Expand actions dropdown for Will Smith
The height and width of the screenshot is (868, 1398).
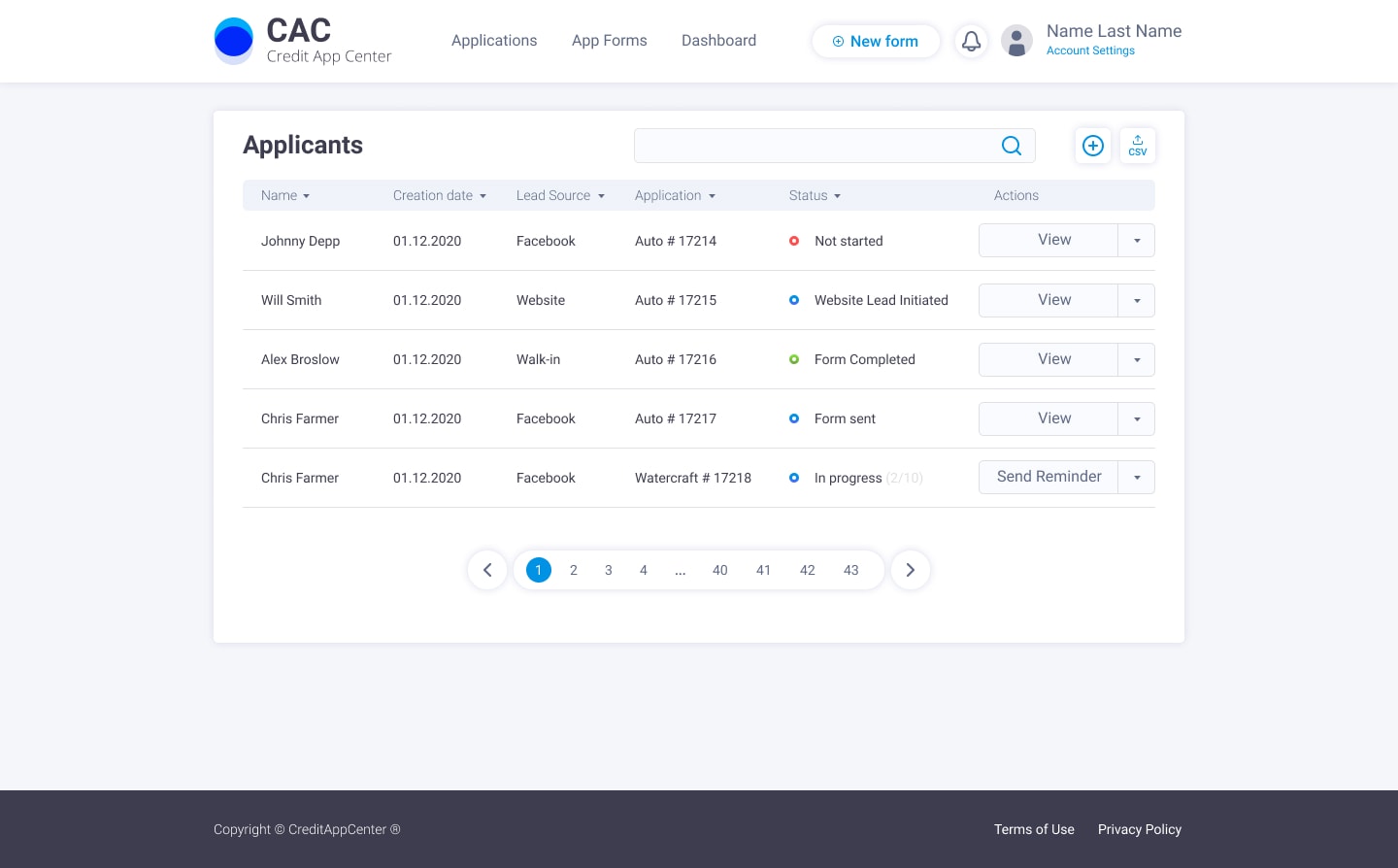pos(1137,300)
